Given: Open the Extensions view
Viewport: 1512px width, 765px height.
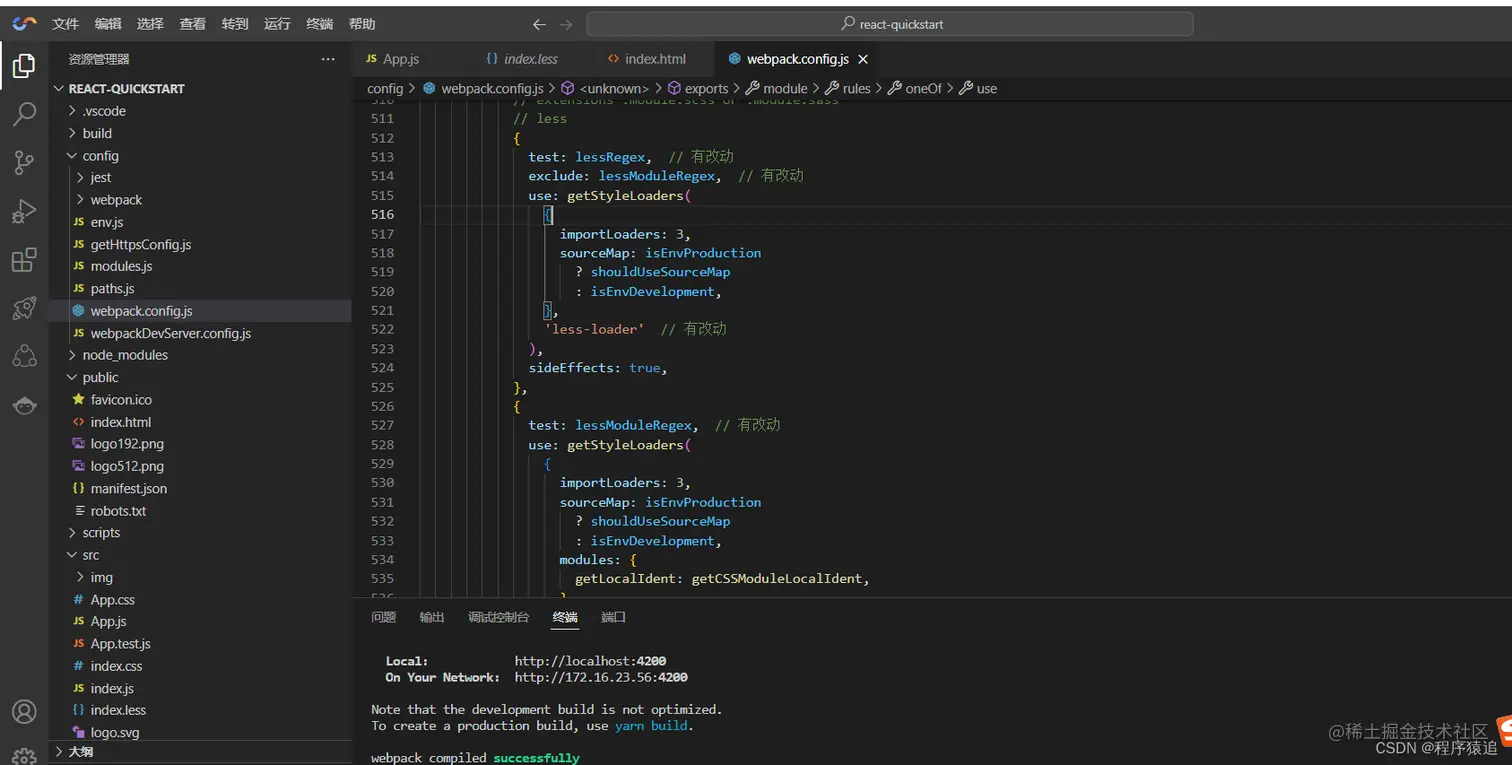Looking at the screenshot, I should click(x=24, y=260).
